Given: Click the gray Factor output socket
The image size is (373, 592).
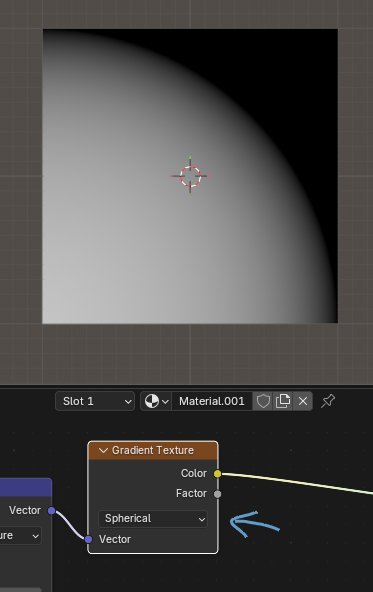Looking at the screenshot, I should (x=217, y=494).
